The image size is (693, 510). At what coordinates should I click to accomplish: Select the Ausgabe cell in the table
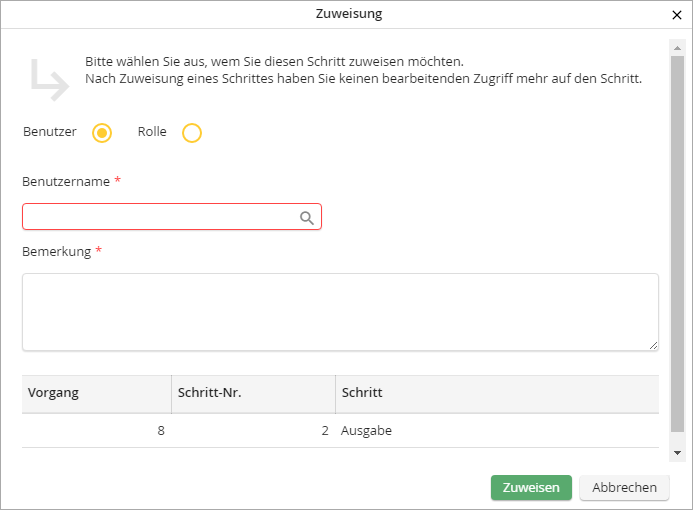point(366,431)
